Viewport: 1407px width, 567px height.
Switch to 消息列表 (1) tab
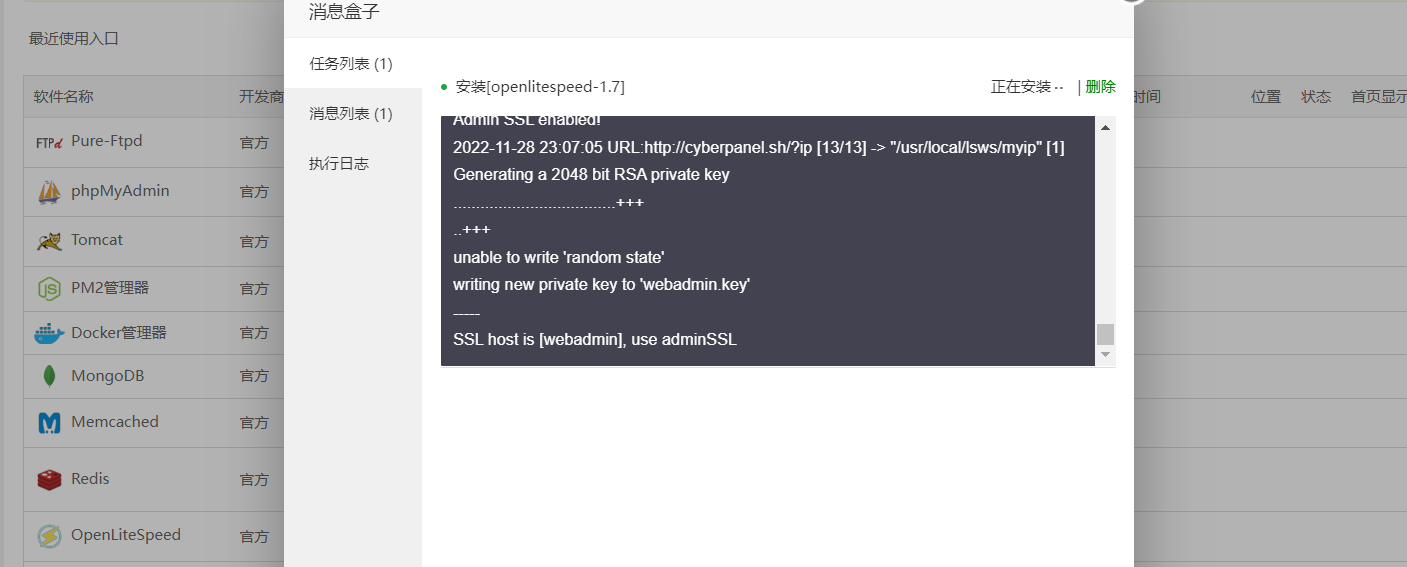pos(350,114)
